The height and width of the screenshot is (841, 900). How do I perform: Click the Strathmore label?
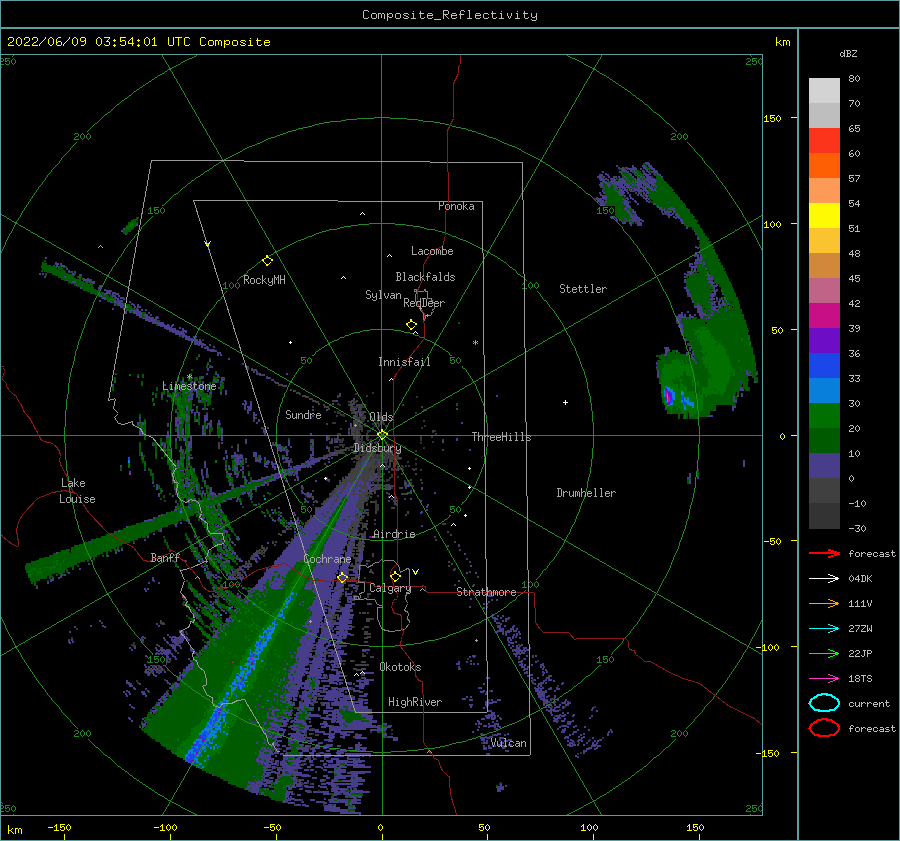coord(486,592)
